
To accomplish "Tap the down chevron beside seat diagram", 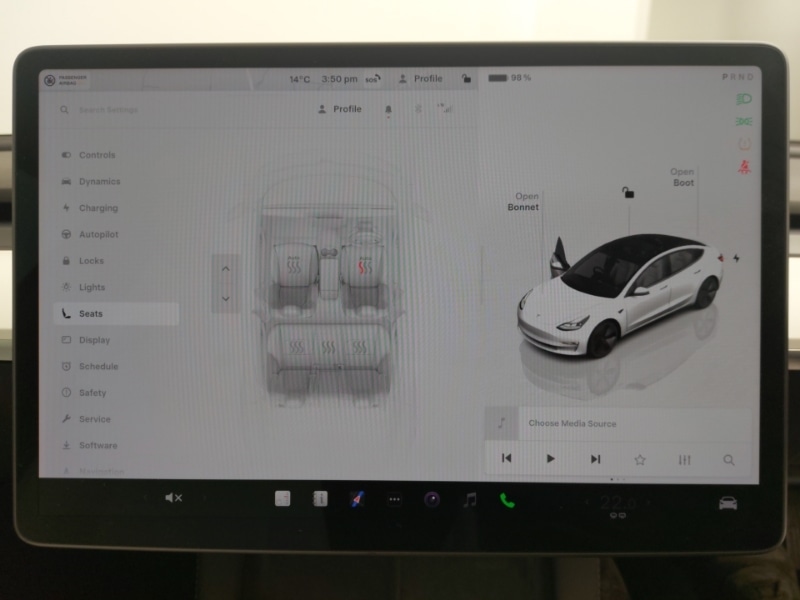I will coord(227,299).
